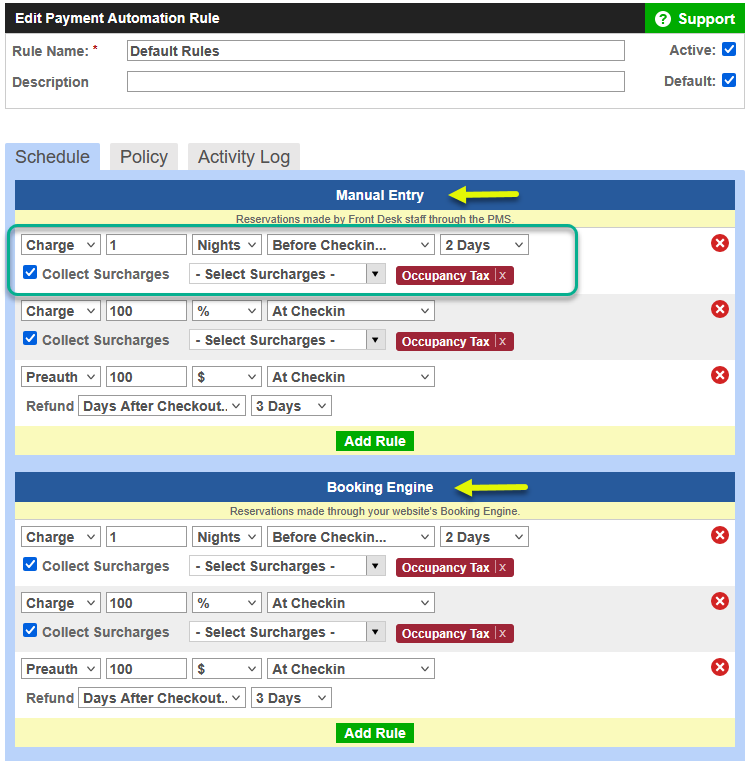Open the Activity Log tab
Screen dimensions: 750x761
pos(244,157)
